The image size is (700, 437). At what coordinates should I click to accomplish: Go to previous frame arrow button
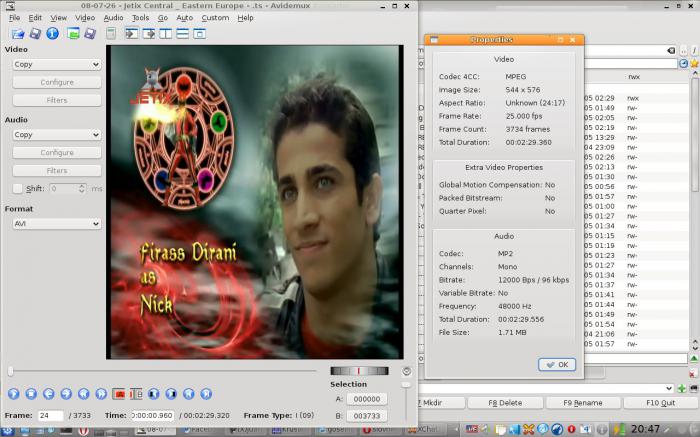click(49, 394)
